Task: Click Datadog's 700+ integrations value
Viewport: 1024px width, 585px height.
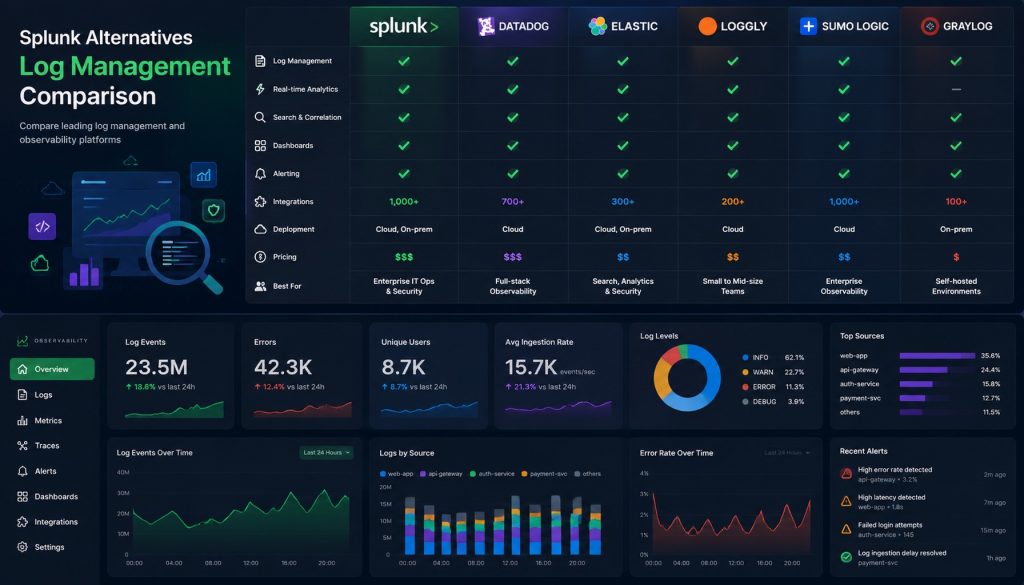Action: pos(513,201)
